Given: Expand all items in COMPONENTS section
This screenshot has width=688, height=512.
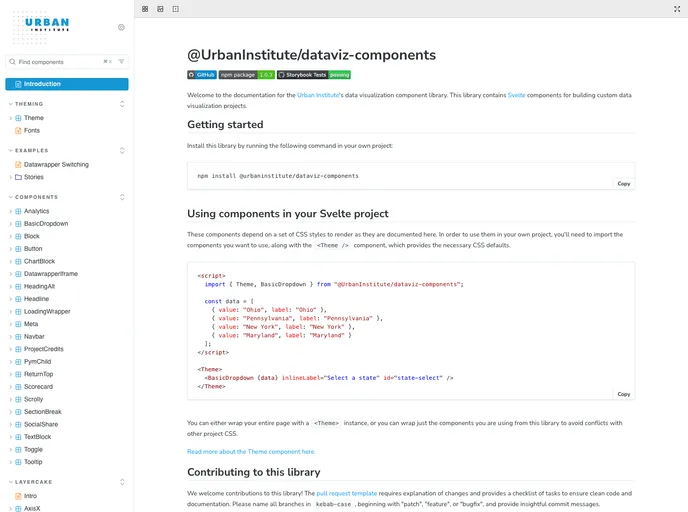Looking at the screenshot, I should point(122,197).
